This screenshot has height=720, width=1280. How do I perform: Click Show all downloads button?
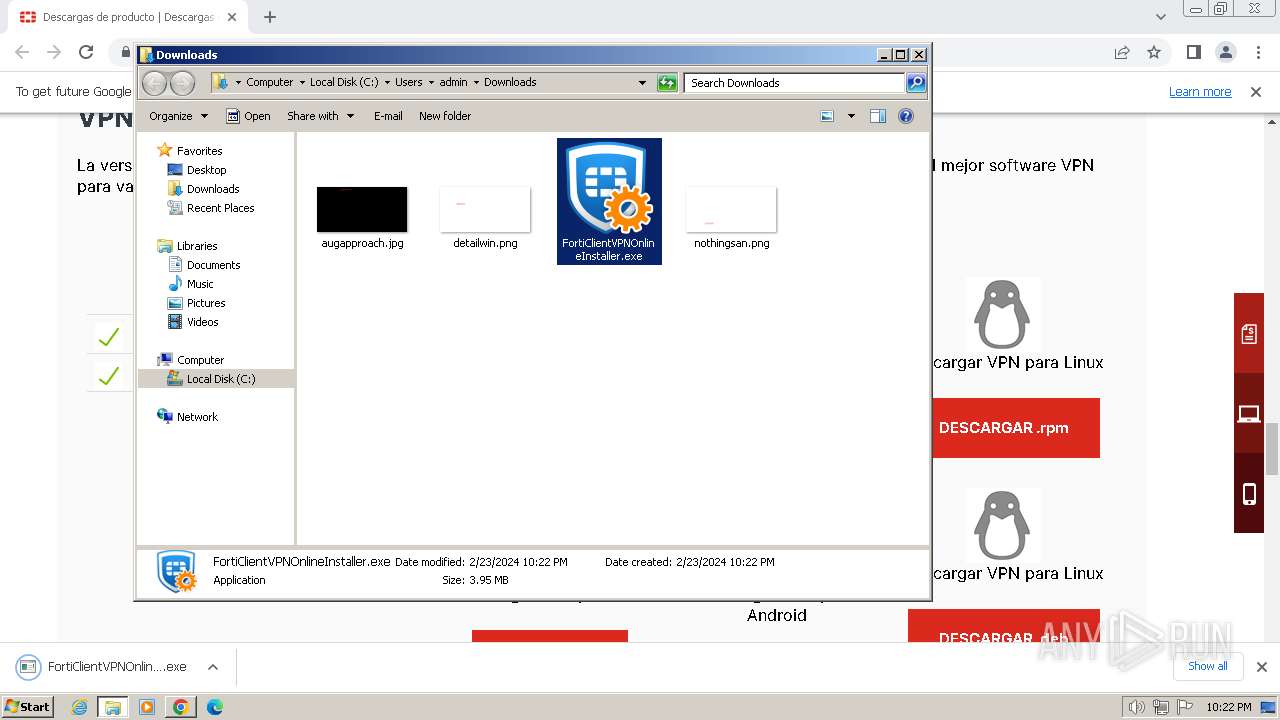point(1207,666)
